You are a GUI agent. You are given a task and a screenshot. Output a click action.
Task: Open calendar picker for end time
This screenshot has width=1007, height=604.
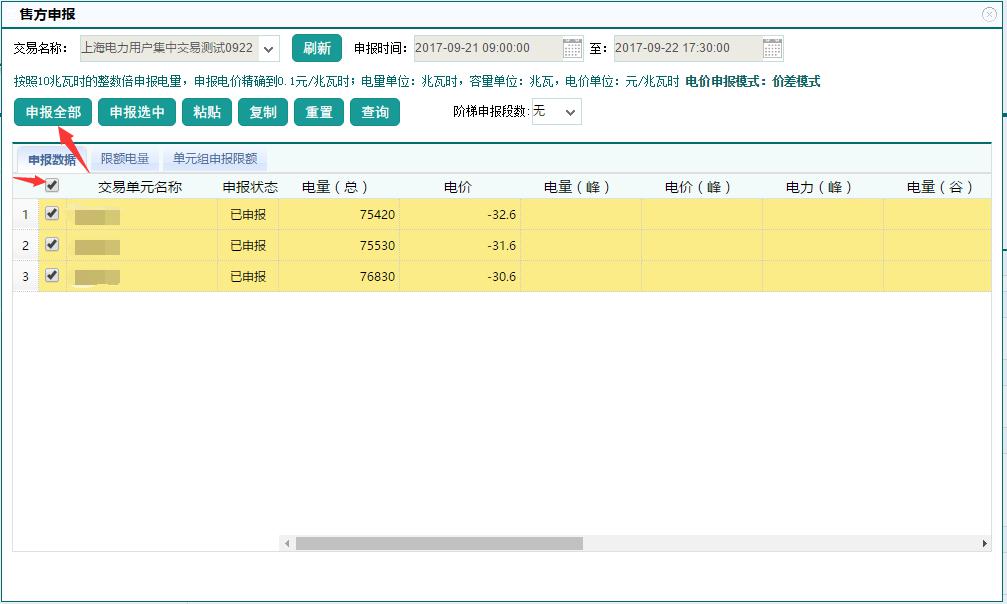pos(772,48)
